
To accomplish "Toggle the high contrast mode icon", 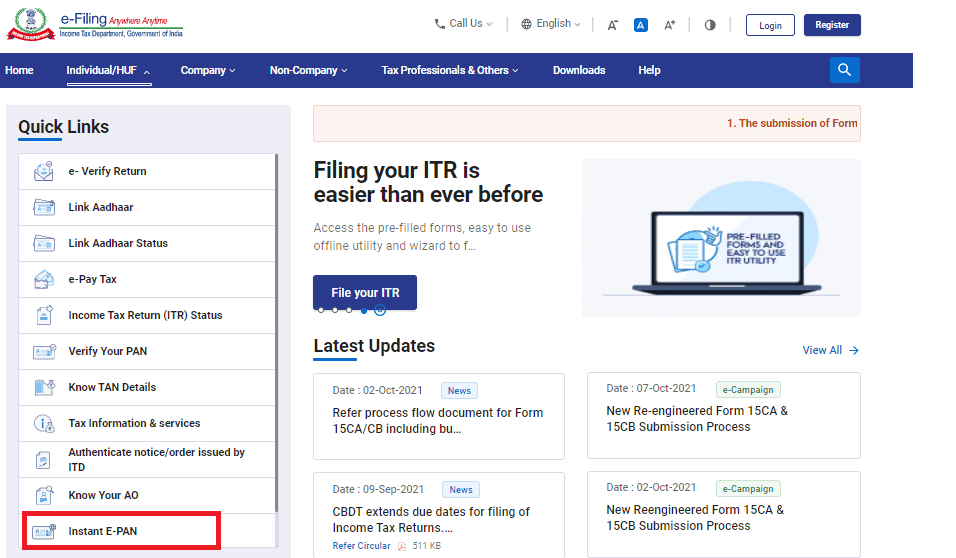I will coord(710,25).
